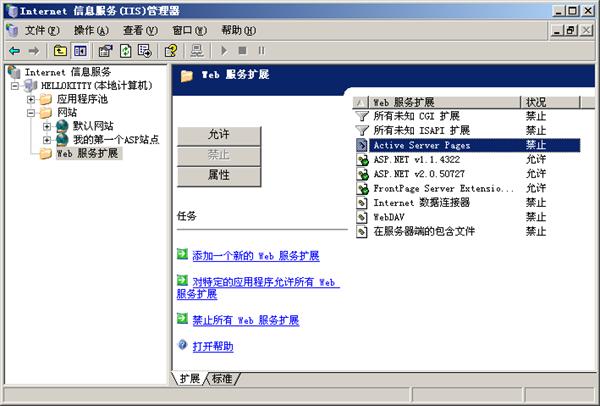Click the Up one level folder icon
Screen dimensions: 600x406
(60, 51)
